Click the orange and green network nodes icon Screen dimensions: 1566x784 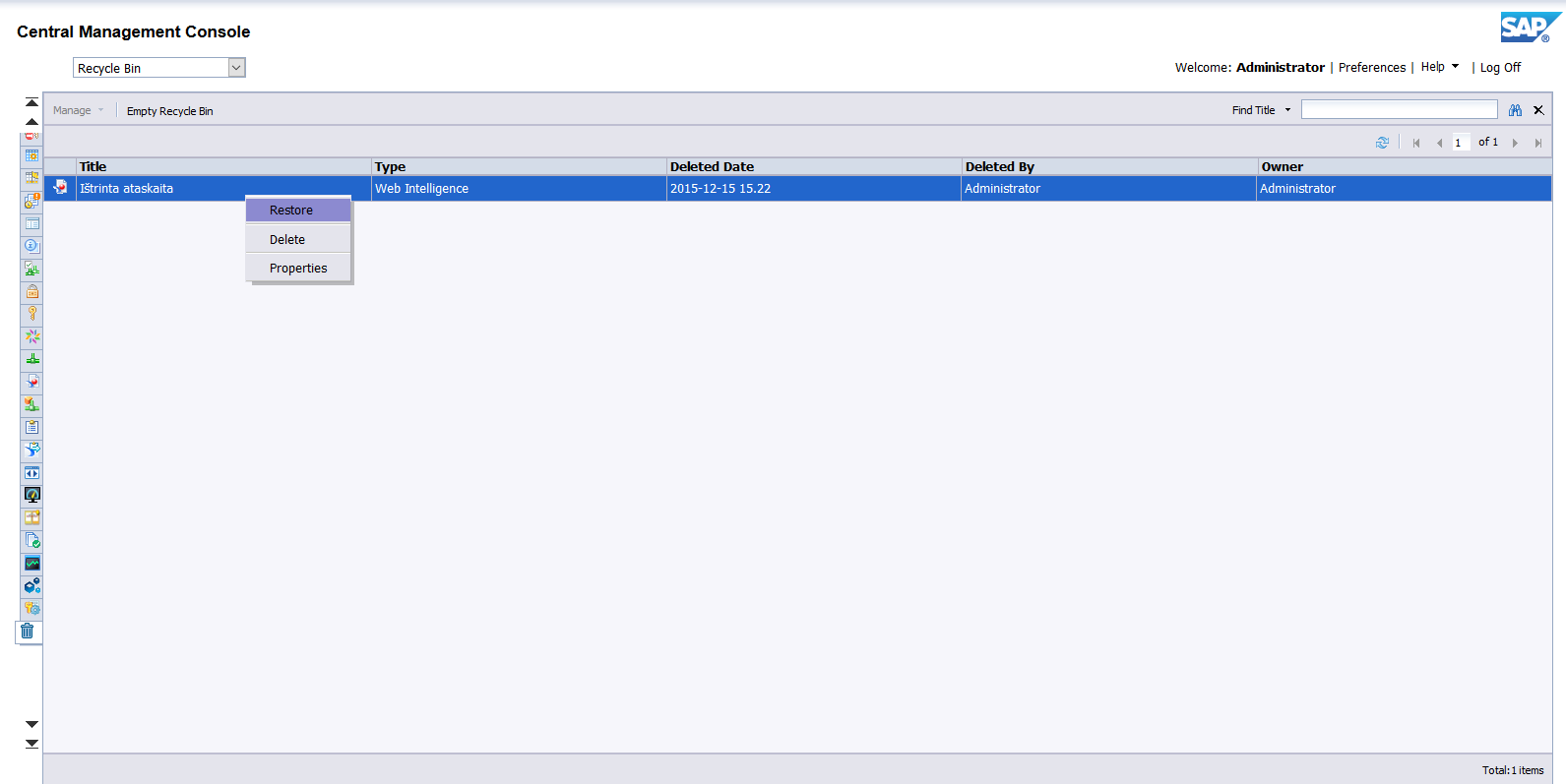(31, 404)
